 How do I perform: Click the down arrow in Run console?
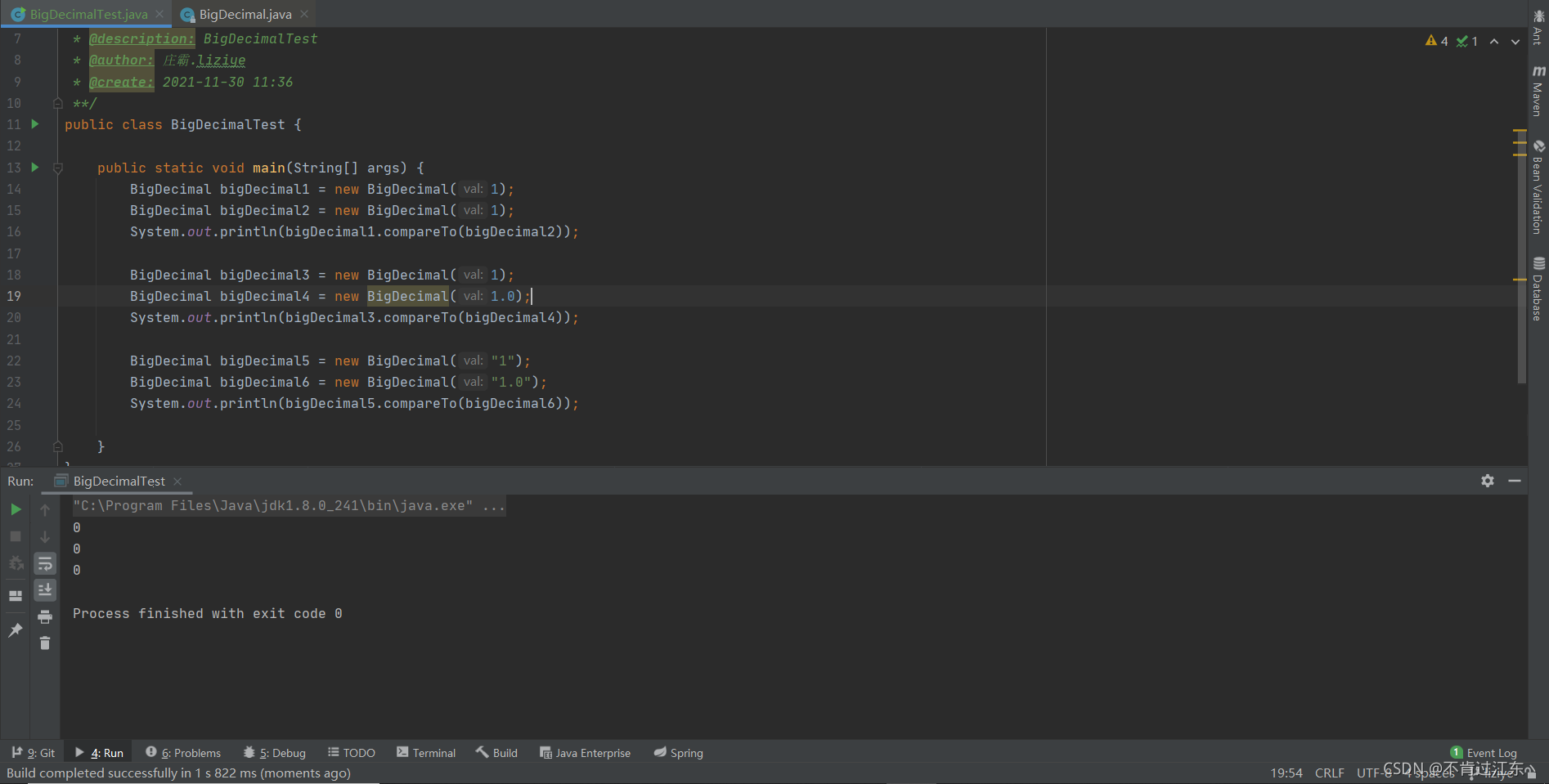tap(45, 536)
